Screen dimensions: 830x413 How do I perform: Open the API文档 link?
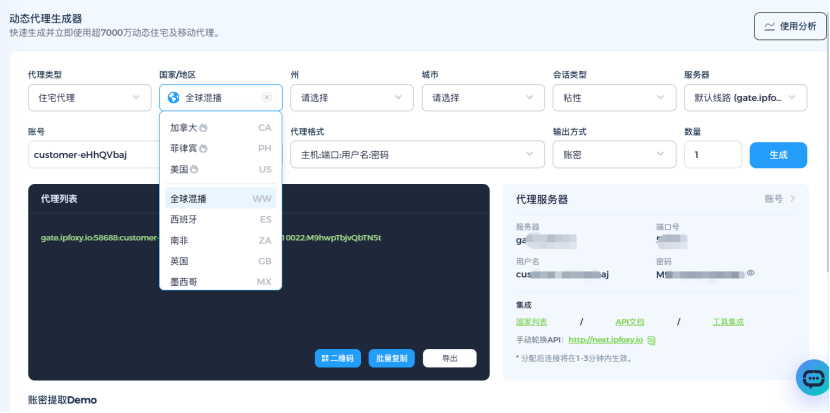coord(629,322)
